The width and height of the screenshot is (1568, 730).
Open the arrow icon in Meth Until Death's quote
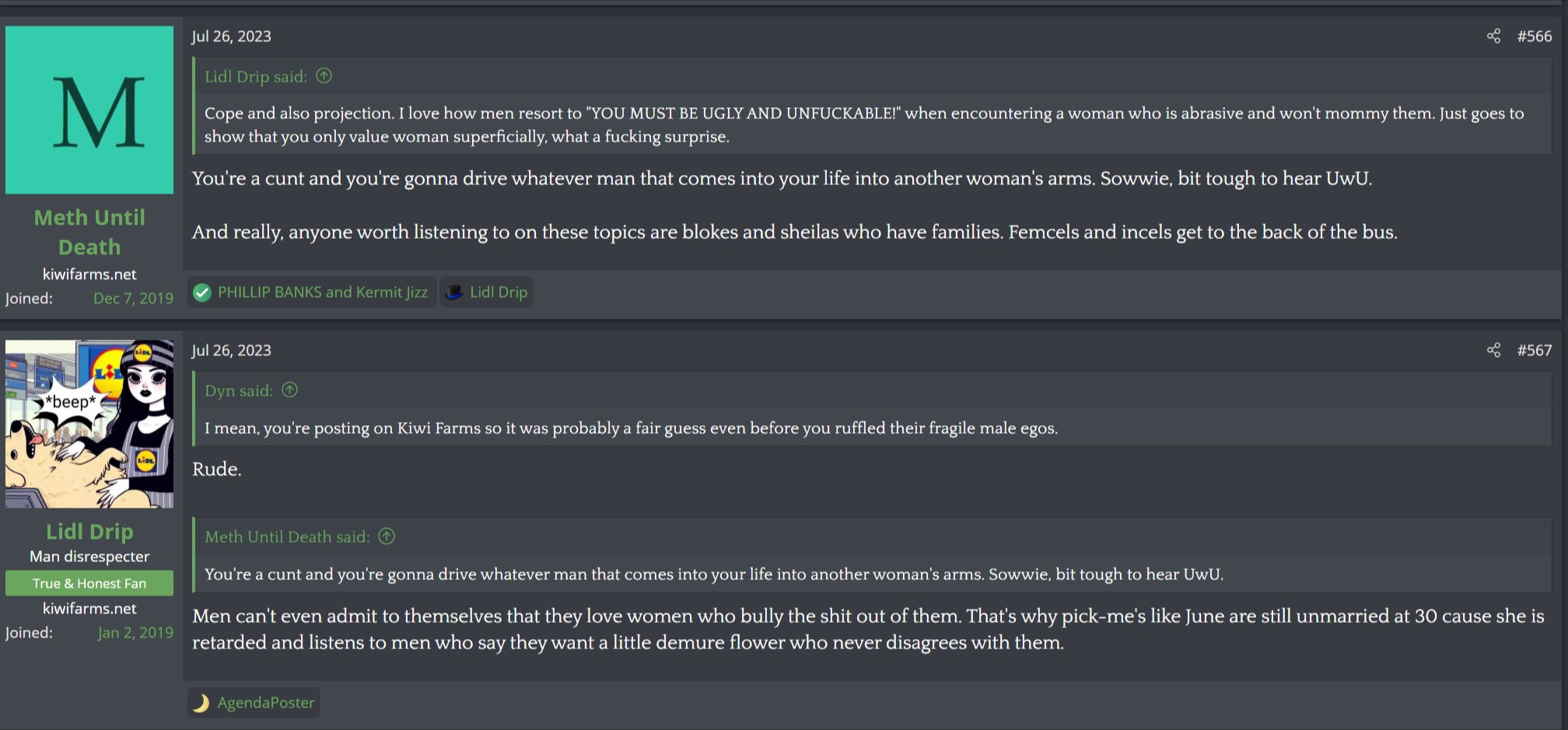pyautogui.click(x=387, y=536)
